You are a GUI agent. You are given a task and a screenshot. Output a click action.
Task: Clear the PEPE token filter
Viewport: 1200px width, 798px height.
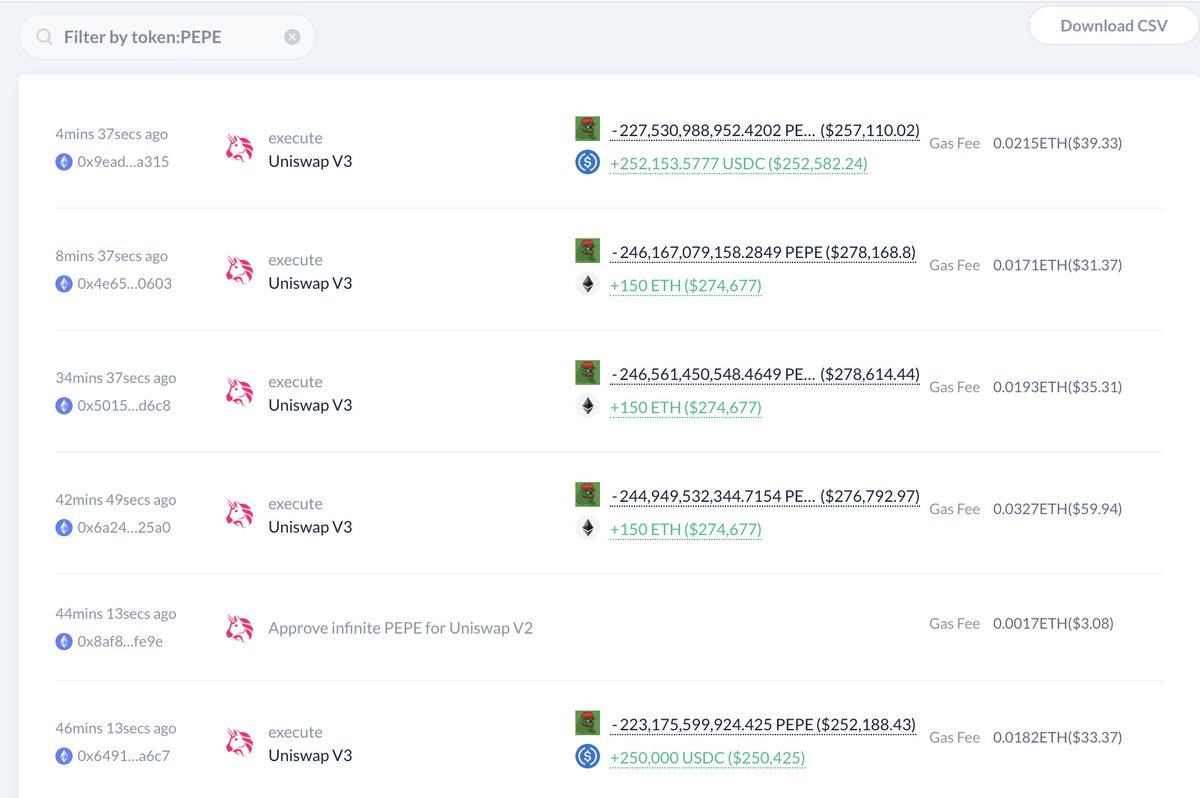pos(292,37)
